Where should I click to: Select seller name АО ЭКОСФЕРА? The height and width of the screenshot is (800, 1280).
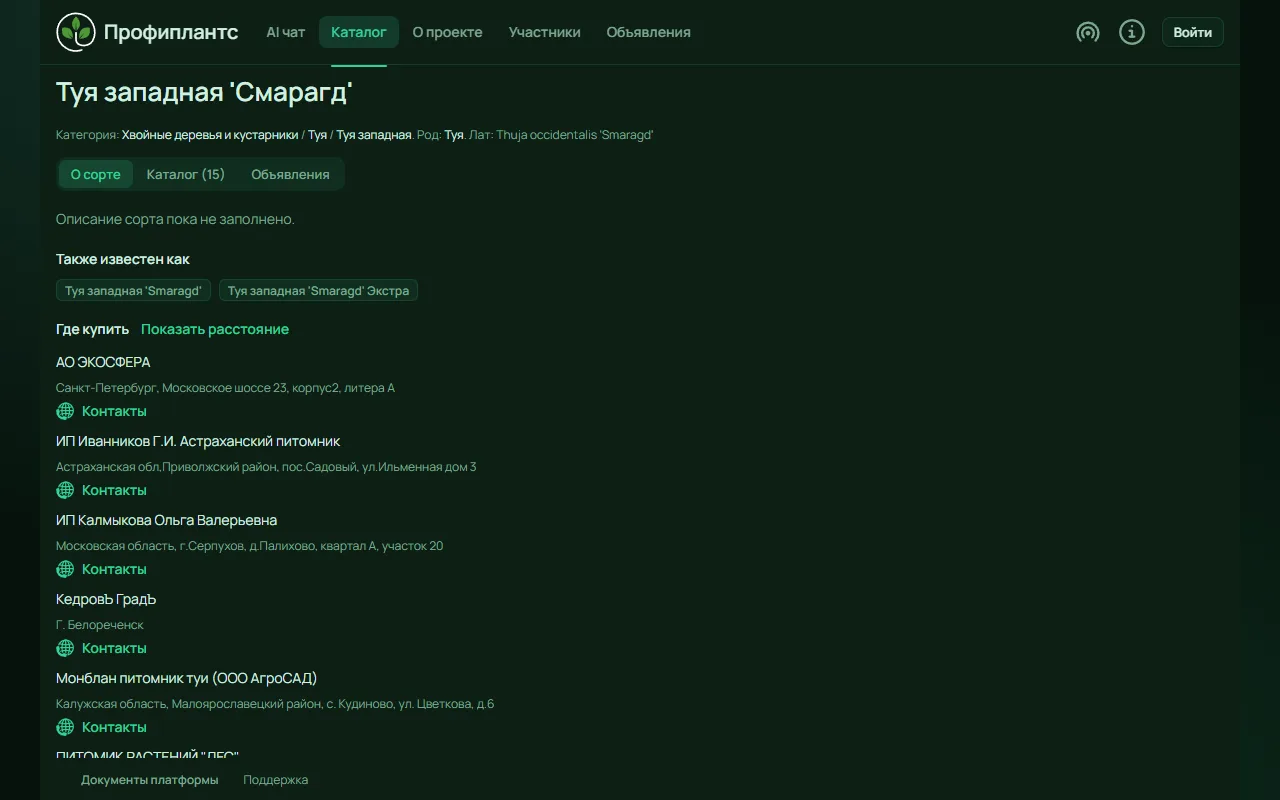tap(103, 362)
